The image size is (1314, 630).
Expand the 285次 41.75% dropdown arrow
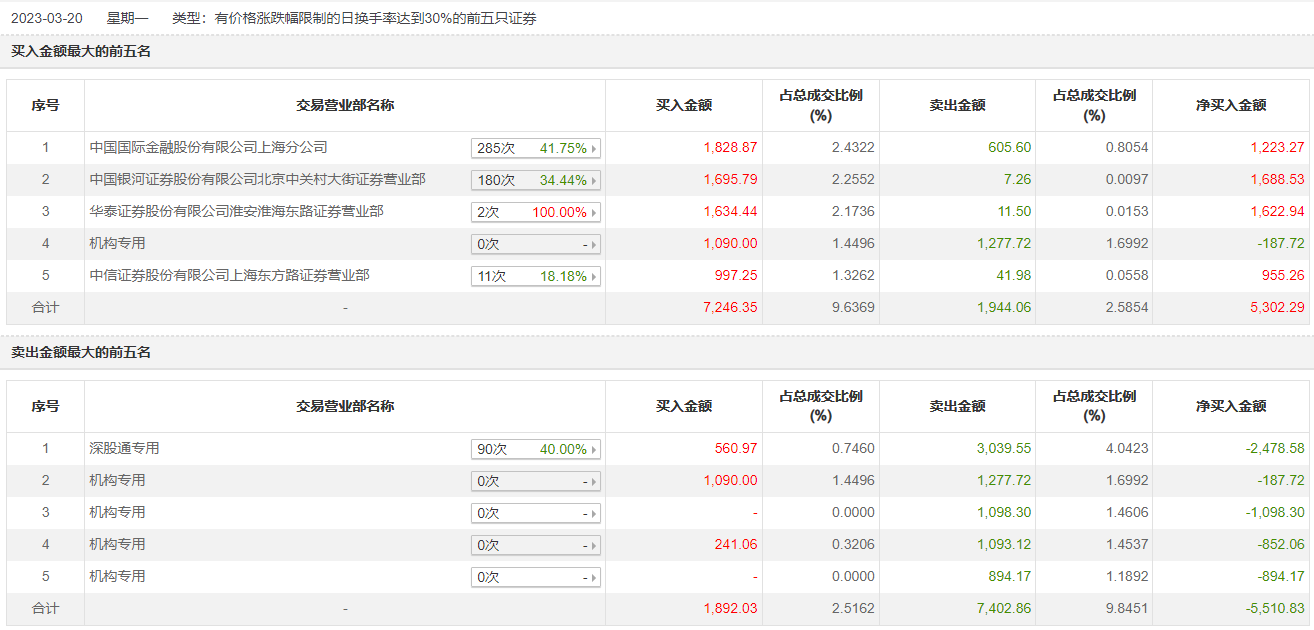coord(594,149)
